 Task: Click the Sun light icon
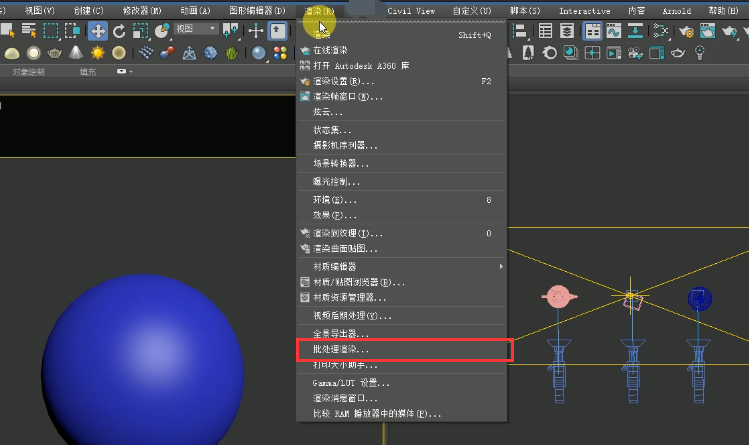(98, 52)
